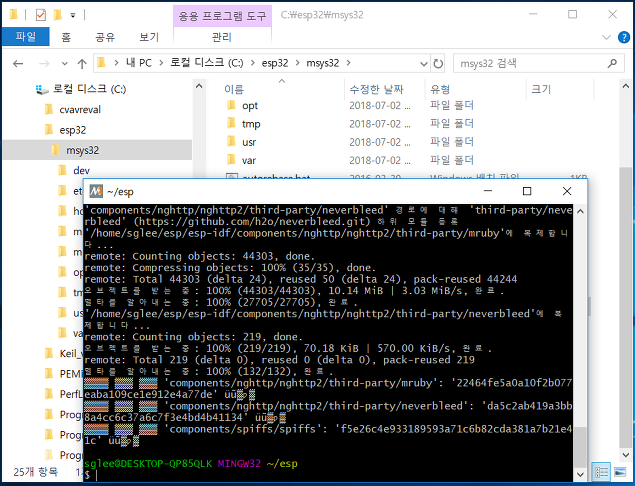635x486 pixels.
Task: Sort files by 수정한 날짜 column
Action: tap(376, 89)
